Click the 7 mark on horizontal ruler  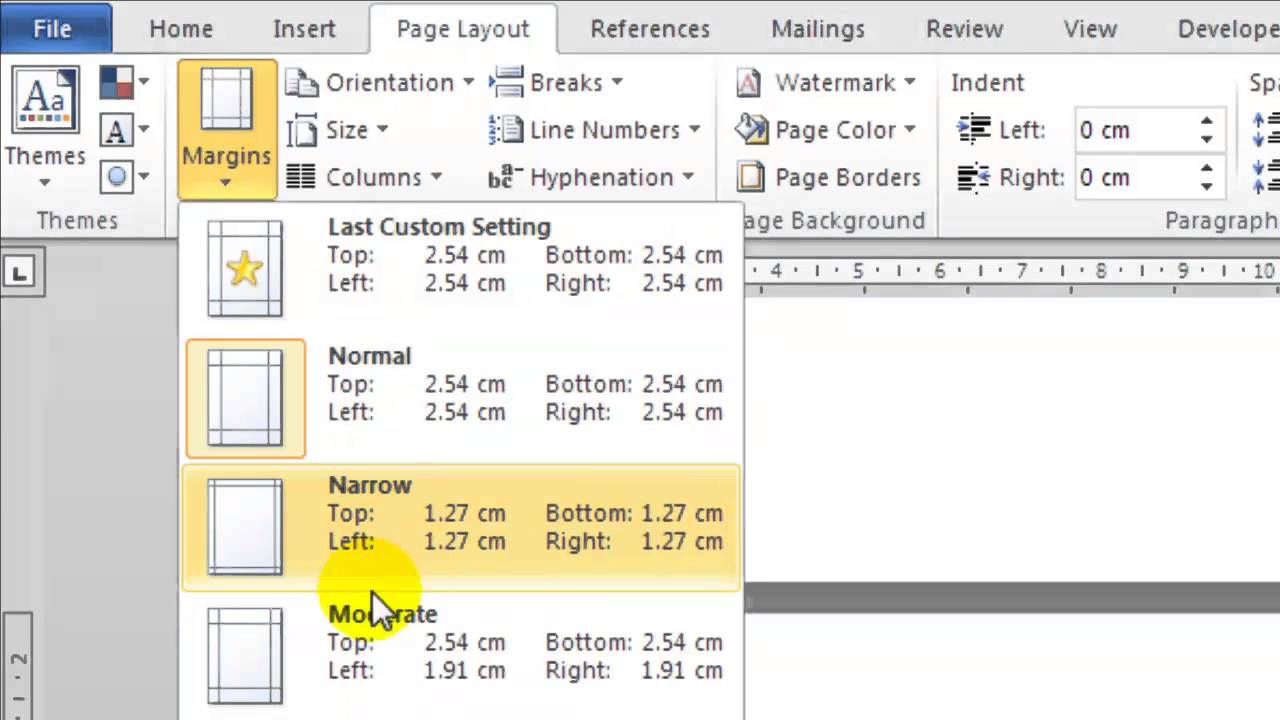(x=1021, y=271)
